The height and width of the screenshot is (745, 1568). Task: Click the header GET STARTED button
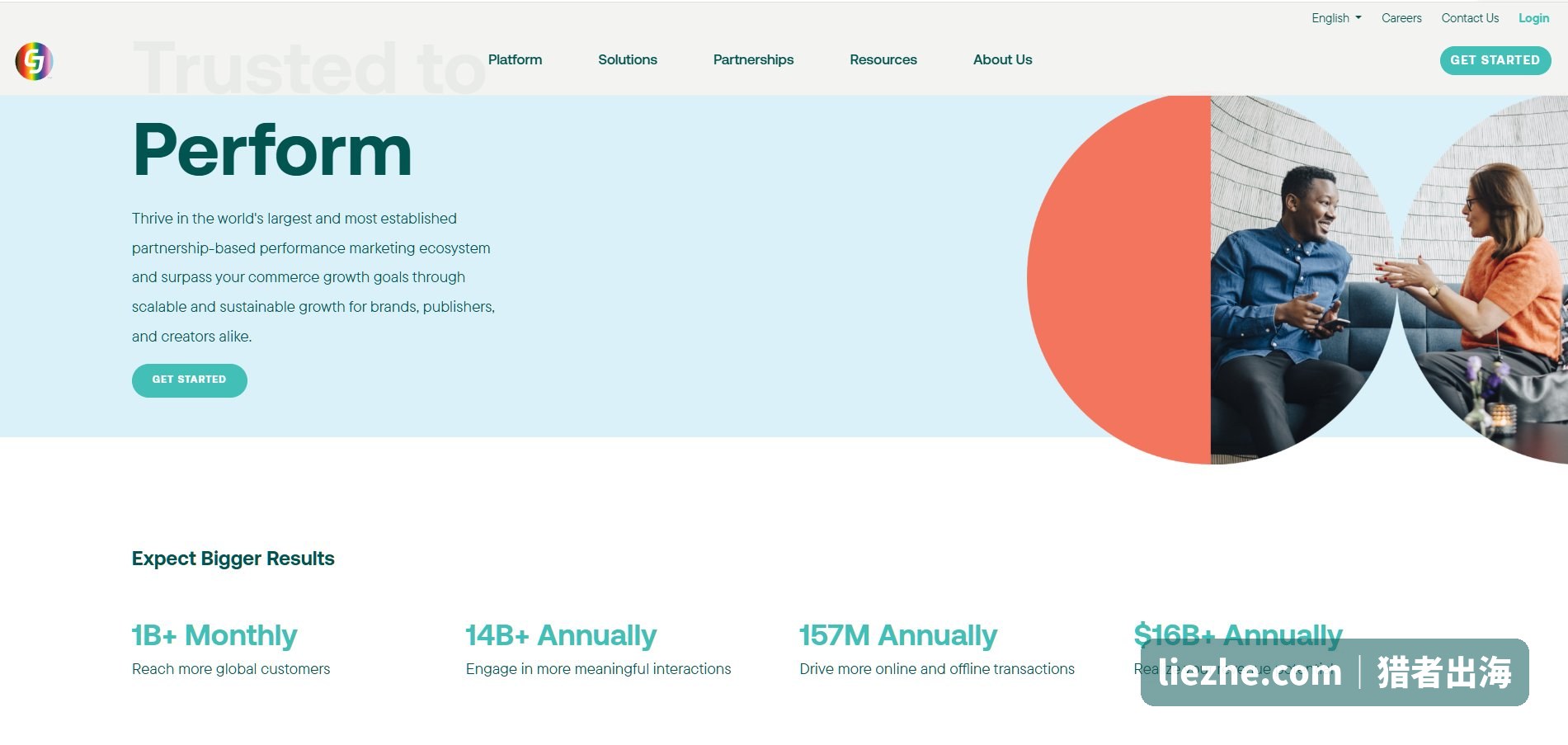(1495, 60)
